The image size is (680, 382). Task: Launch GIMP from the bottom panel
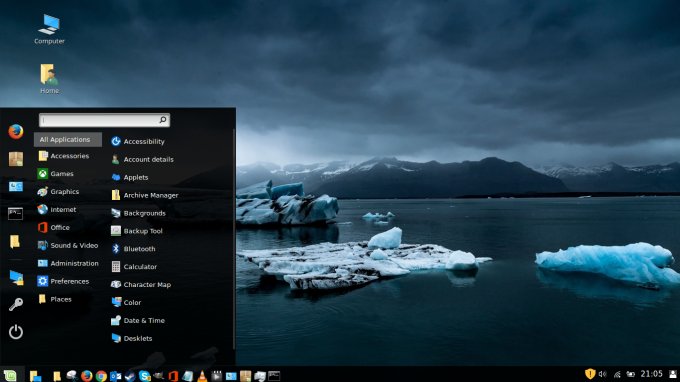158,375
